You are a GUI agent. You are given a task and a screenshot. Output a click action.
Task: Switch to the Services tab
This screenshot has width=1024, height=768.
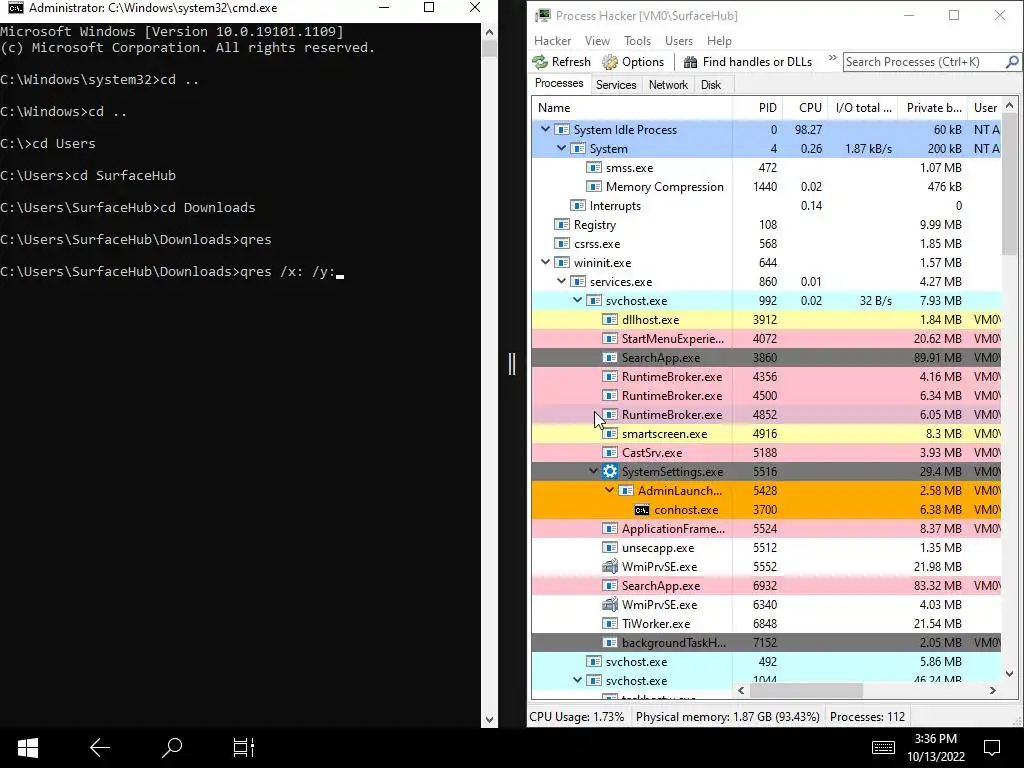point(616,85)
